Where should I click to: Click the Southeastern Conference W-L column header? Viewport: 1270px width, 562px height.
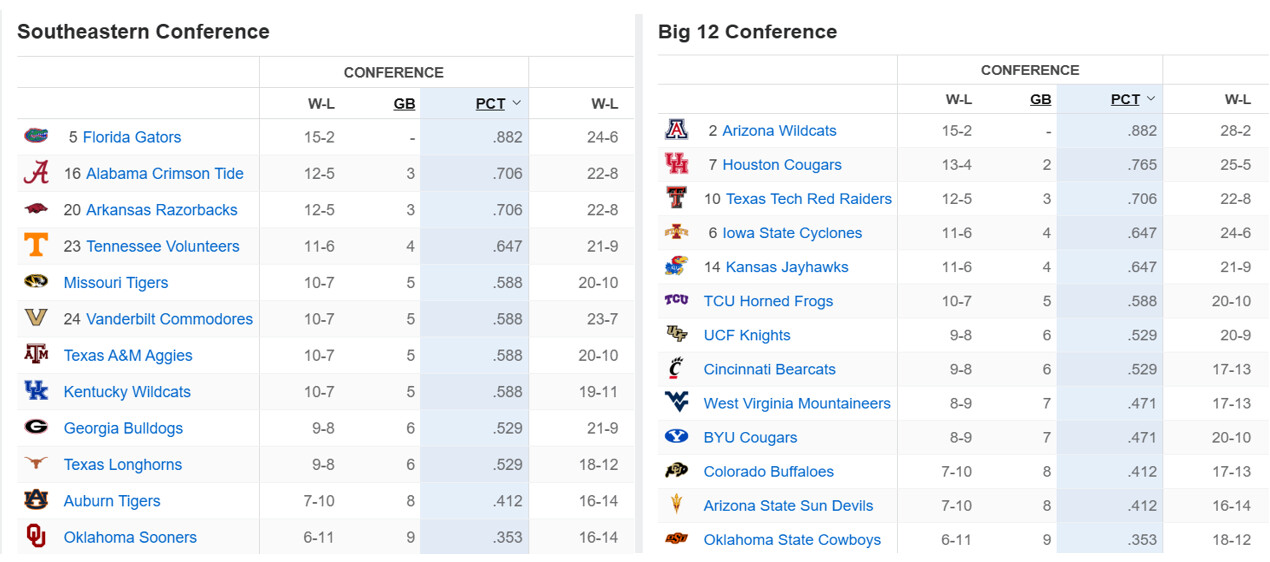click(x=321, y=104)
